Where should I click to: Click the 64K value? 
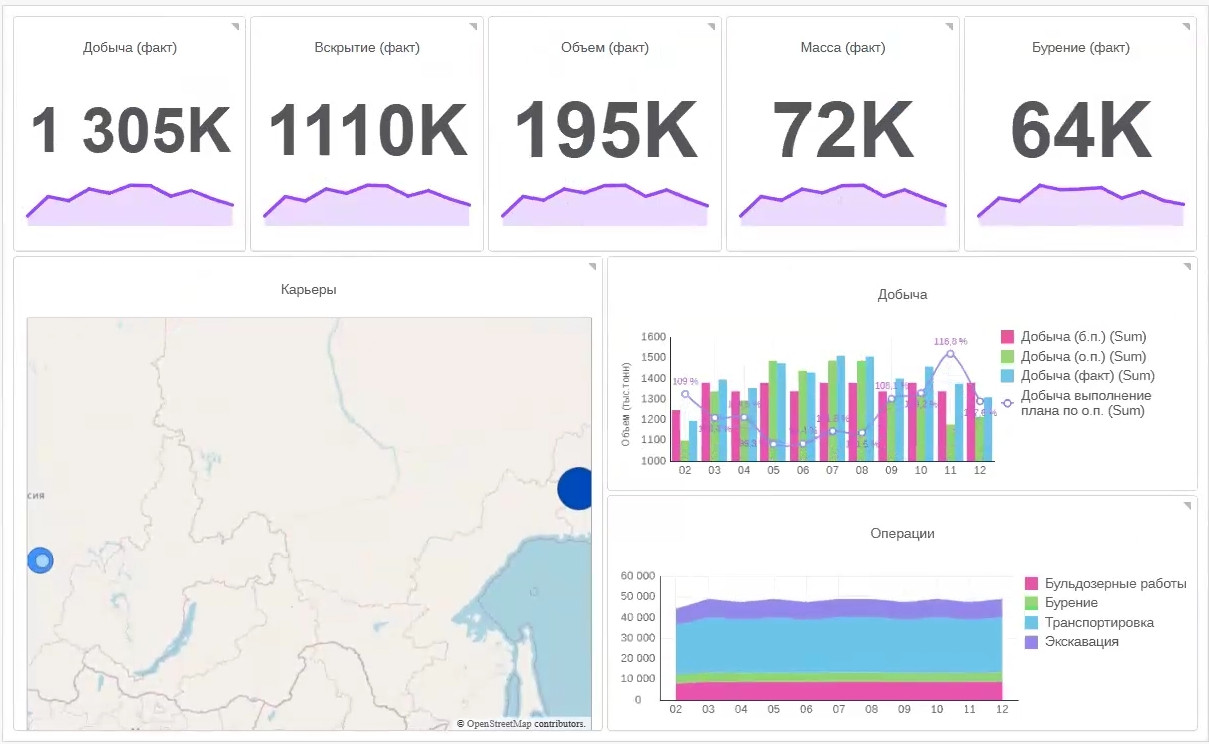tap(1081, 131)
